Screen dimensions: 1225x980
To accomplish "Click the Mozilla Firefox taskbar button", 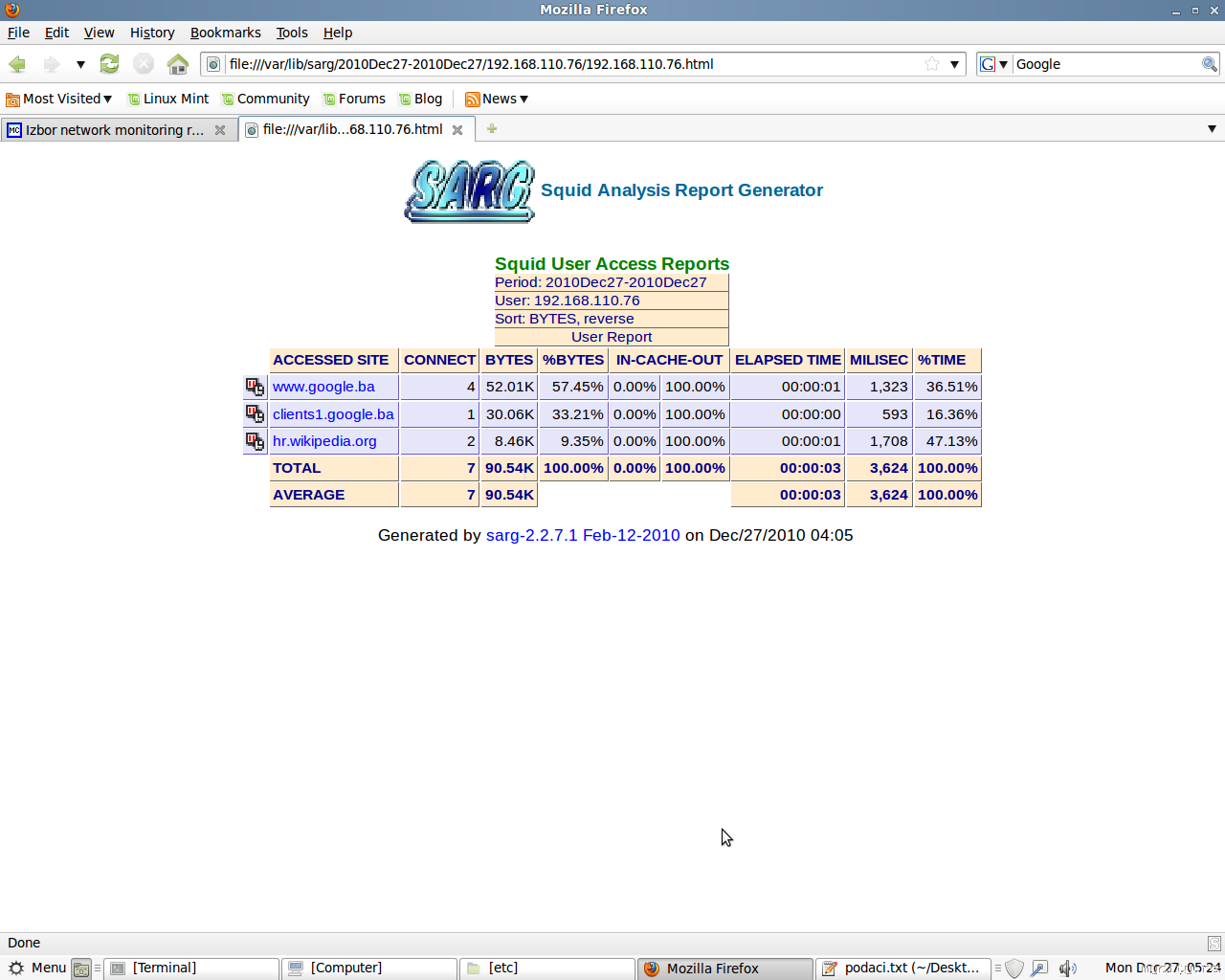I will [725, 969].
